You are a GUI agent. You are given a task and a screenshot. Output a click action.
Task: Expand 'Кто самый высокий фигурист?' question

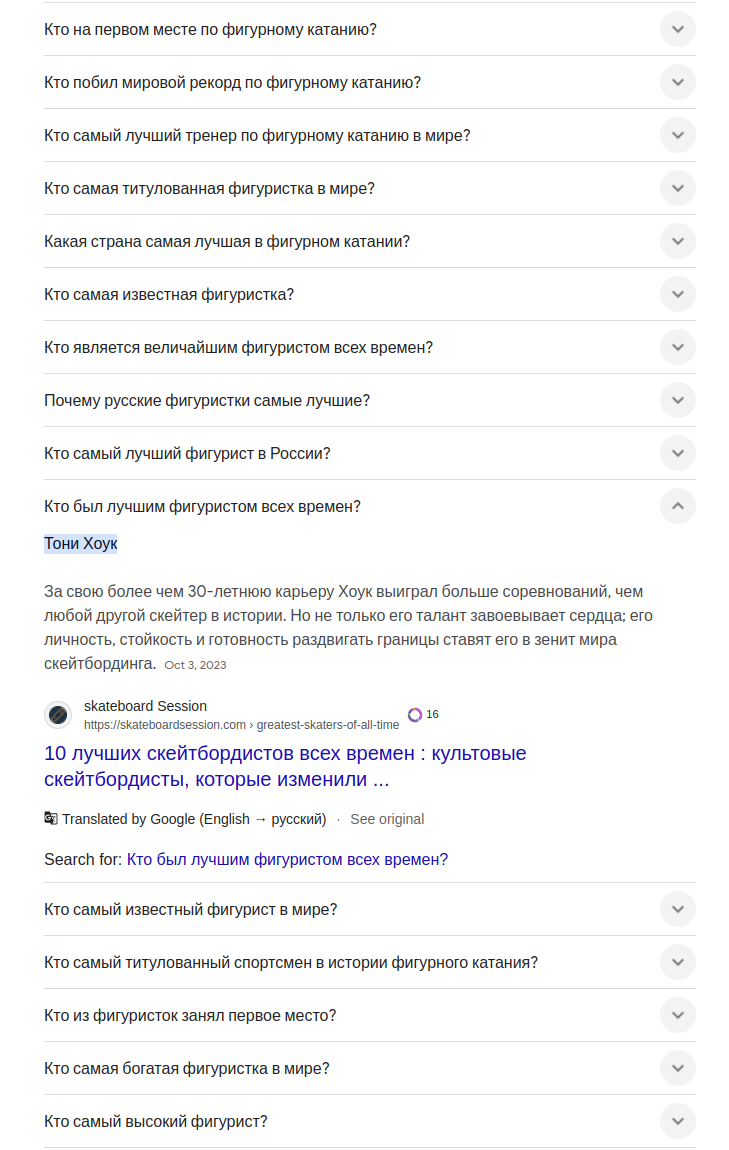pos(677,1121)
